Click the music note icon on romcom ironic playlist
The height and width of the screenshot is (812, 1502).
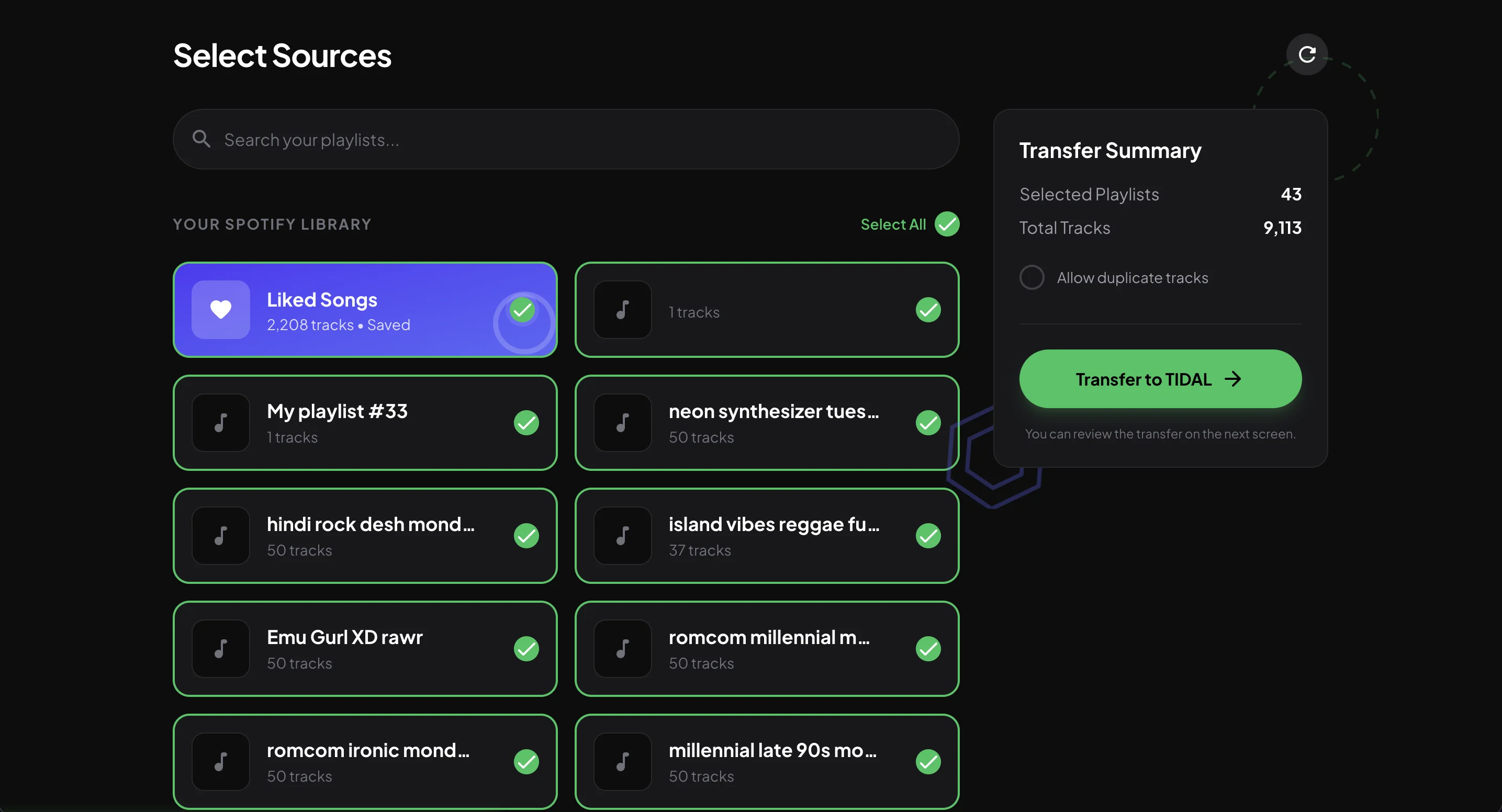tap(220, 761)
